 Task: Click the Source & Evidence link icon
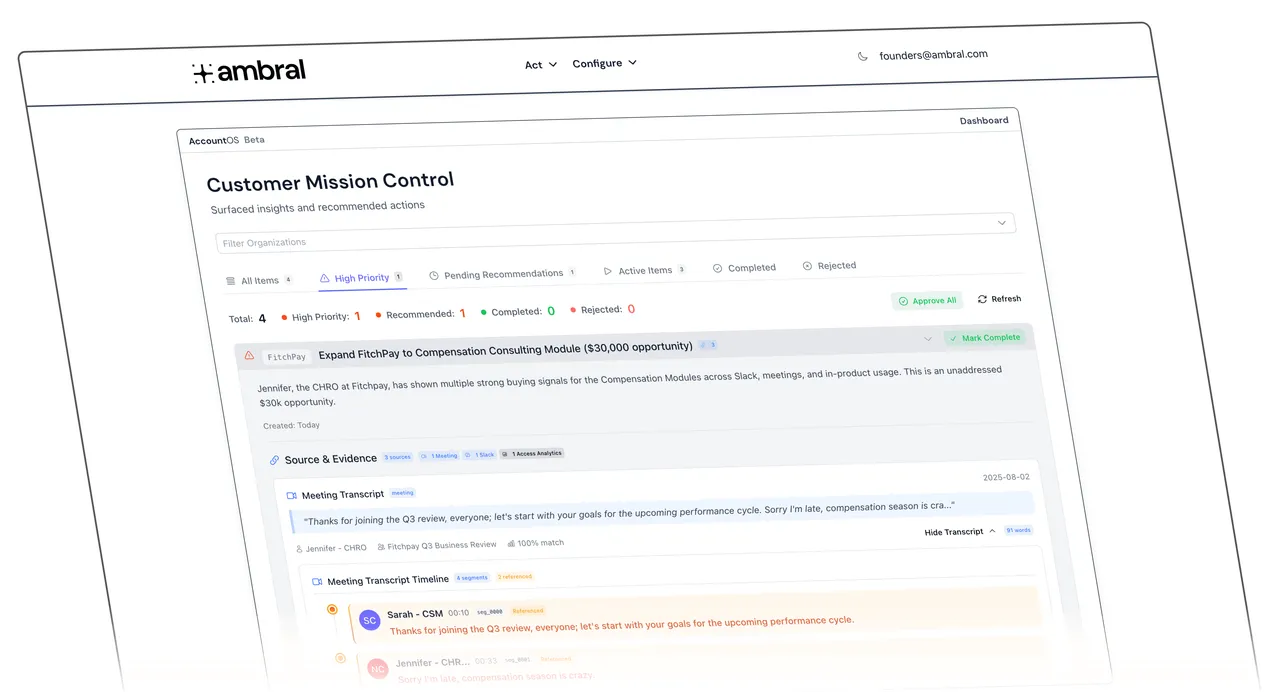pyautogui.click(x=274, y=461)
